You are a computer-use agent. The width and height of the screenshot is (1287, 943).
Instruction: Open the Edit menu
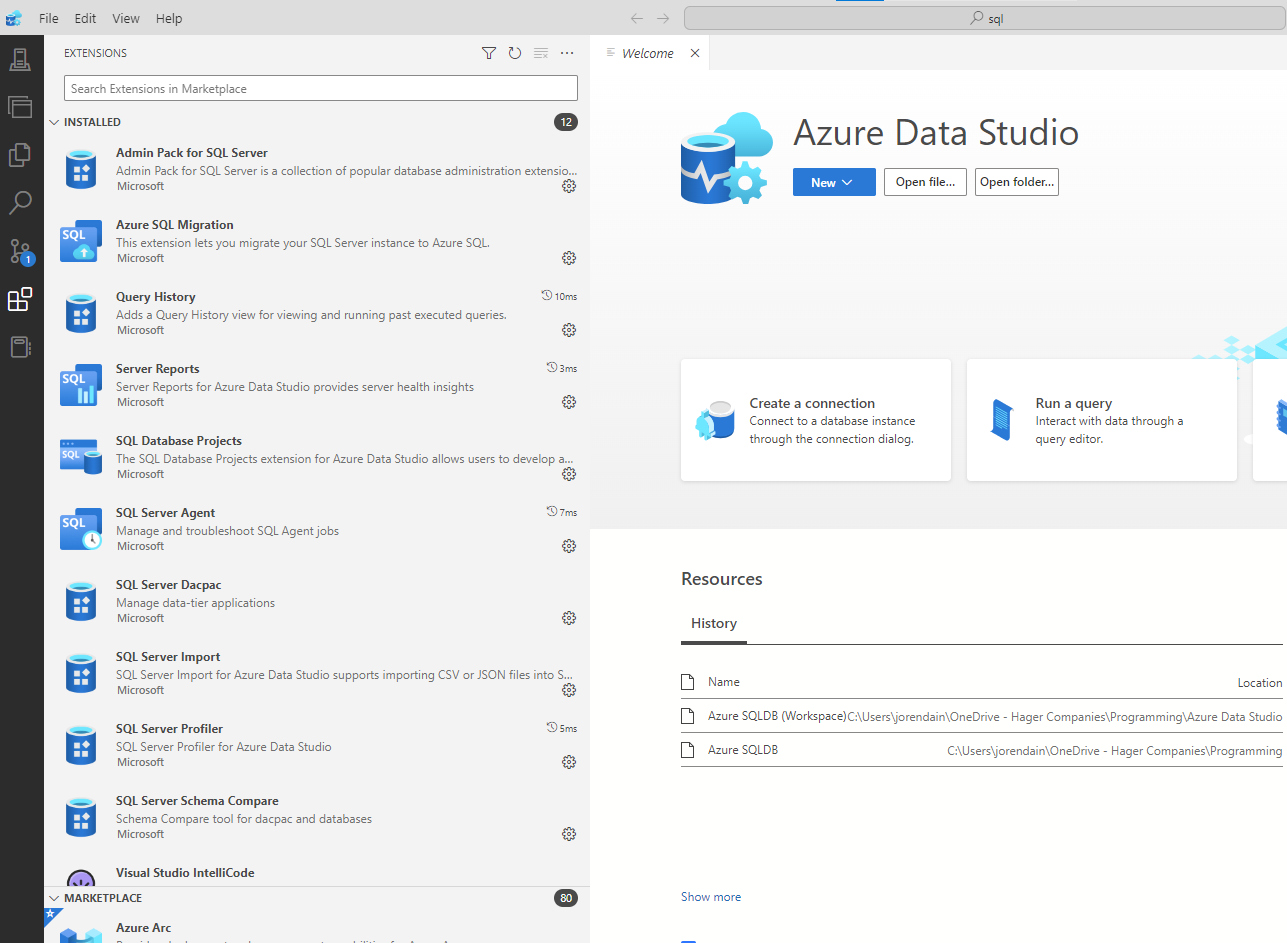coord(85,18)
